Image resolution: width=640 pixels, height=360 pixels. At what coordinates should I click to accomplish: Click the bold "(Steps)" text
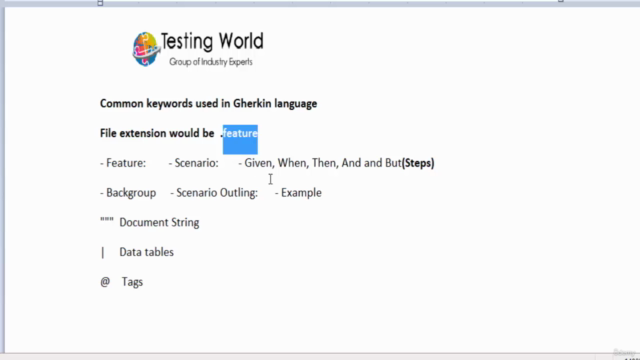[418, 163]
